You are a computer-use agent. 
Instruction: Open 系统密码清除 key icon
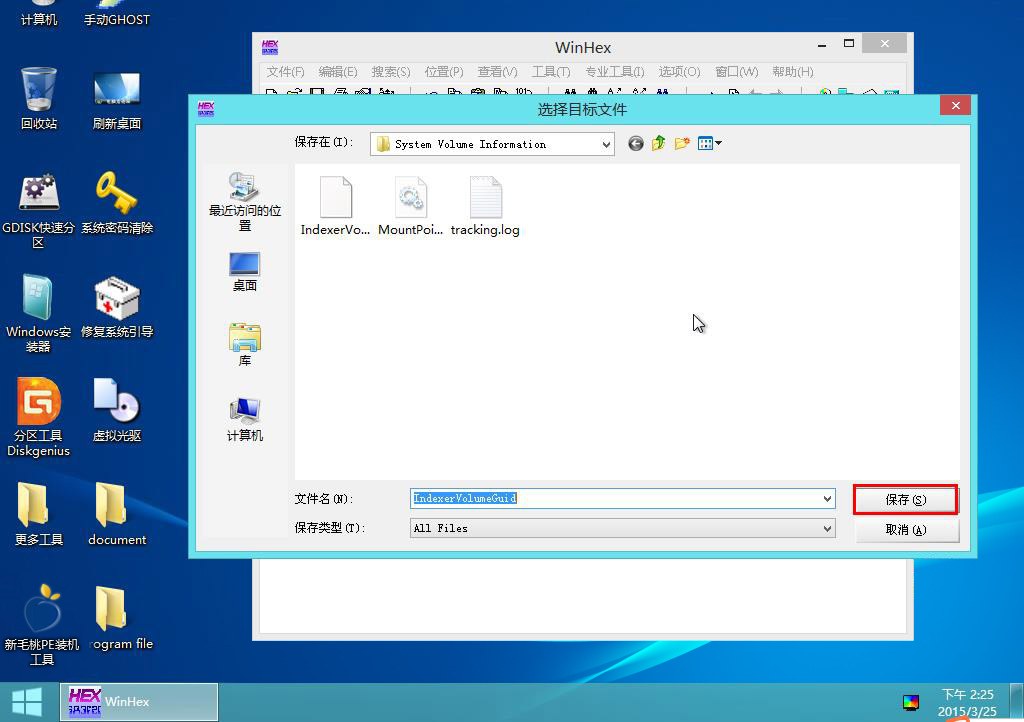point(117,203)
